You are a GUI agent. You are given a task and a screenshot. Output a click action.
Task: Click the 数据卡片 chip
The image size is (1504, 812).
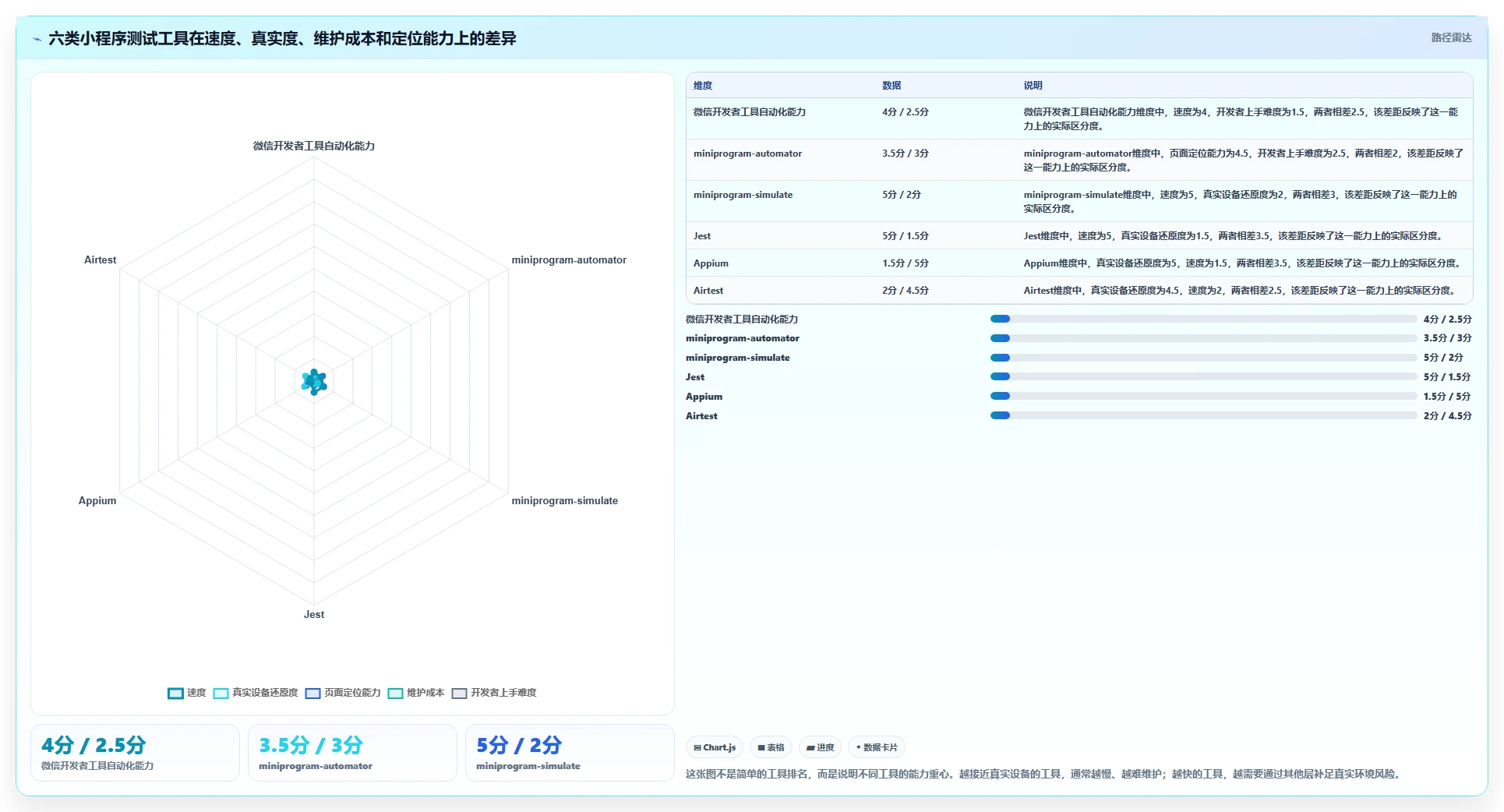coord(877,747)
